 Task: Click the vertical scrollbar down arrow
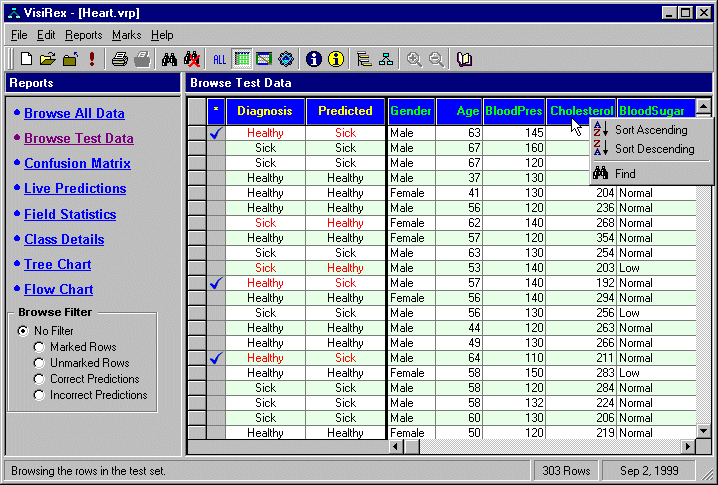tap(703, 431)
